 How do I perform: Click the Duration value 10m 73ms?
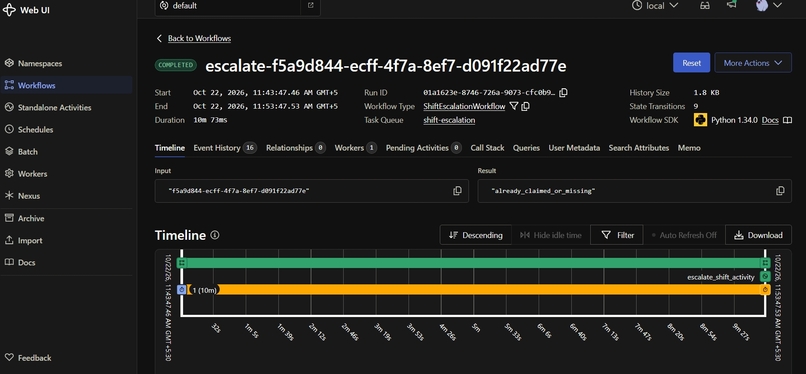[x=210, y=120]
